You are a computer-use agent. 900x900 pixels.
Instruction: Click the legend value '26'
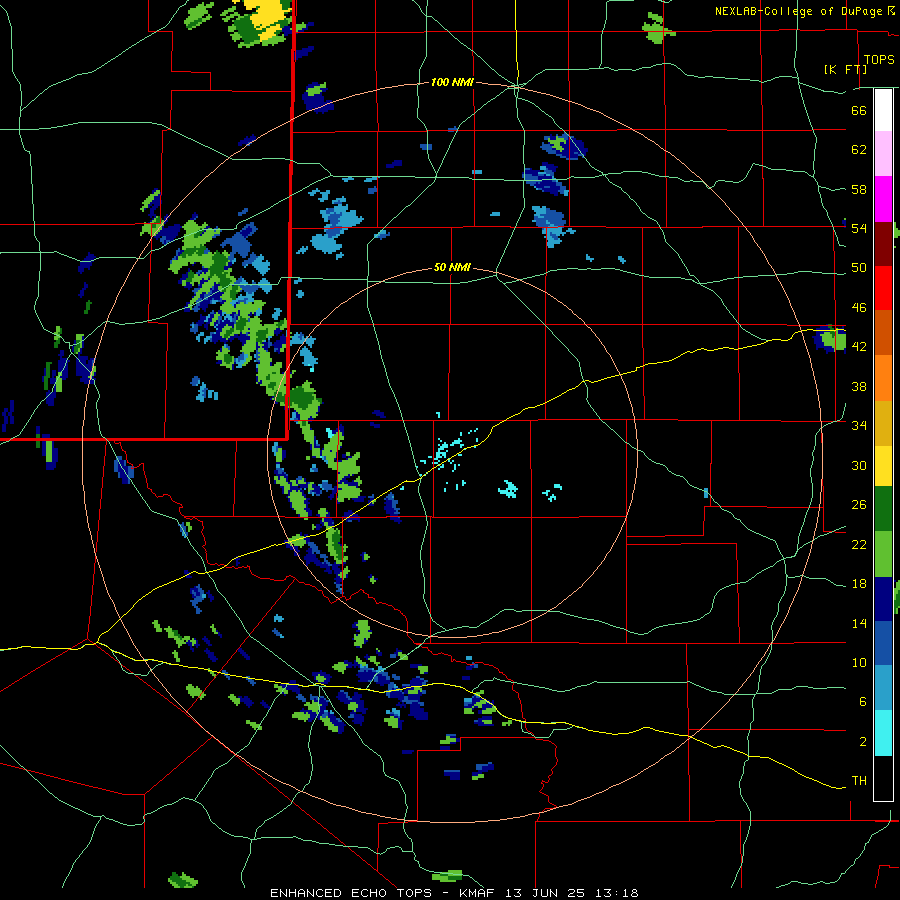(x=859, y=505)
